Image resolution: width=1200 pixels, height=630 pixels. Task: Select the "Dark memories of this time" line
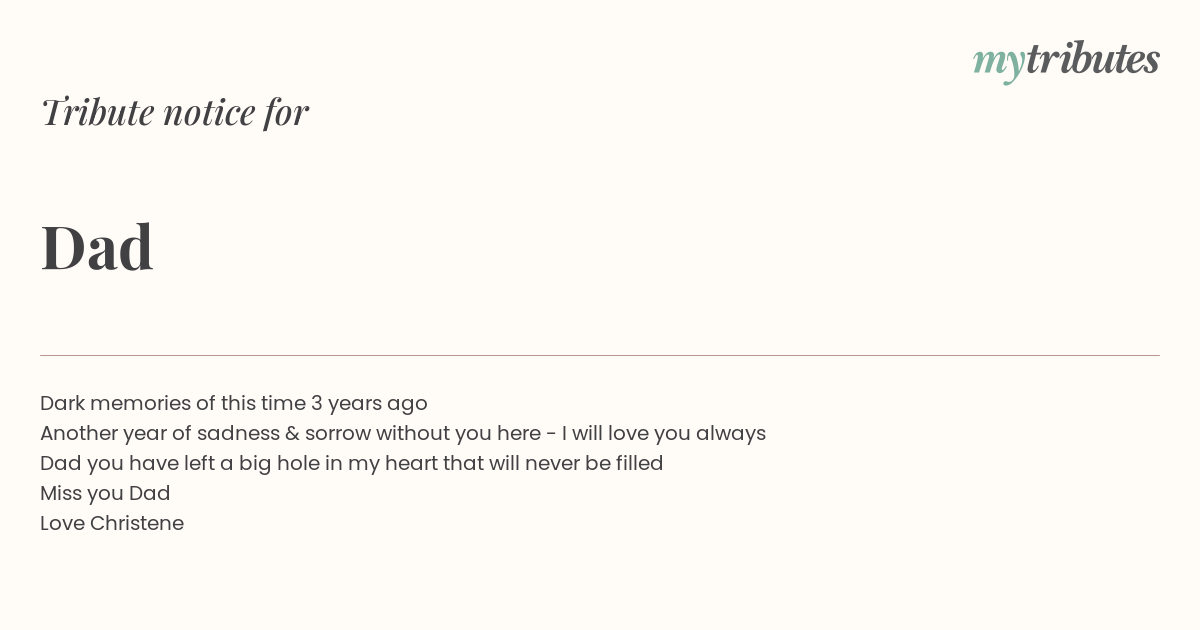[234, 404]
